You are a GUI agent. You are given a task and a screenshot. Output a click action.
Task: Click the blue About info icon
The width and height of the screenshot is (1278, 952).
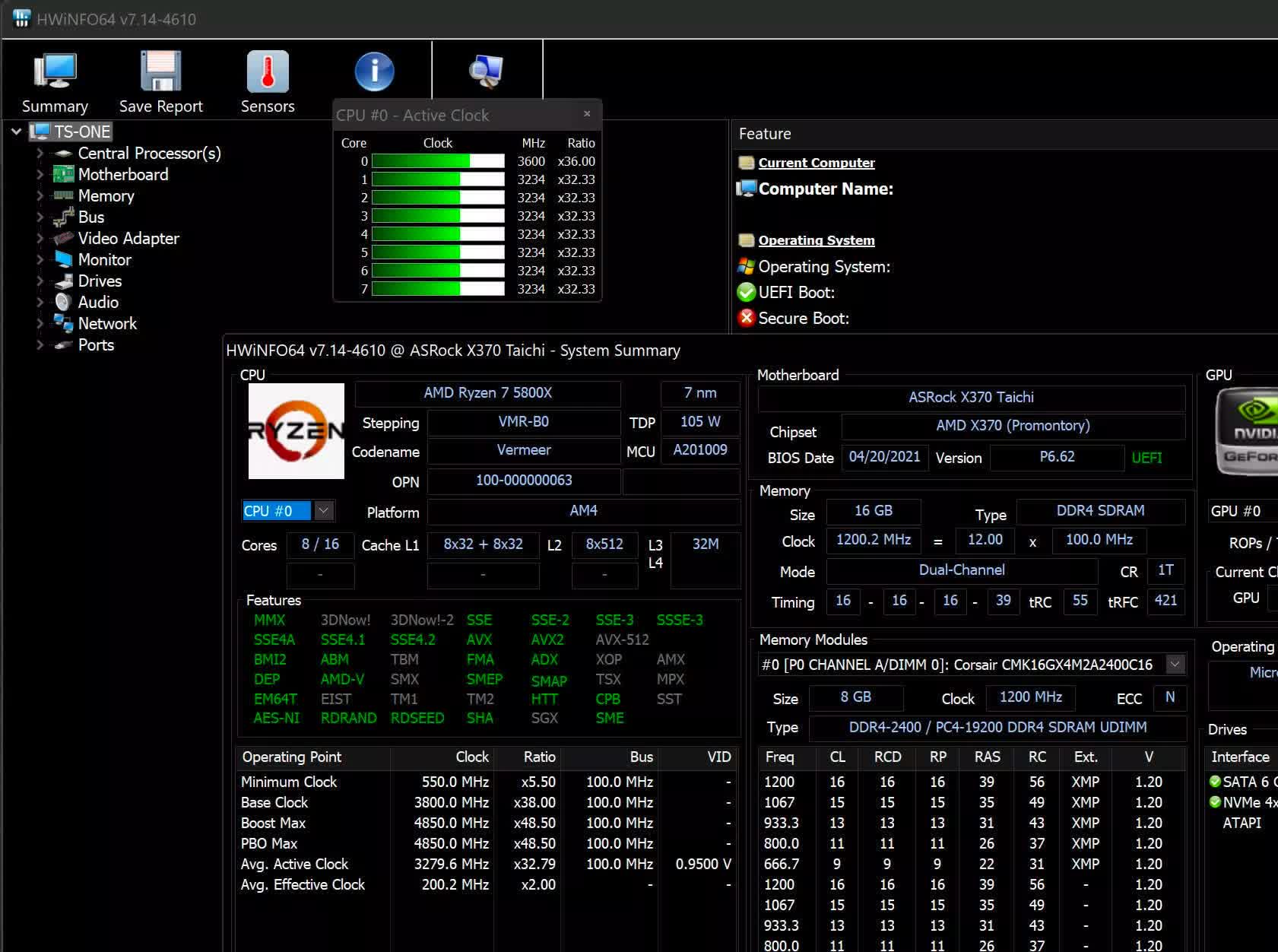[x=374, y=71]
